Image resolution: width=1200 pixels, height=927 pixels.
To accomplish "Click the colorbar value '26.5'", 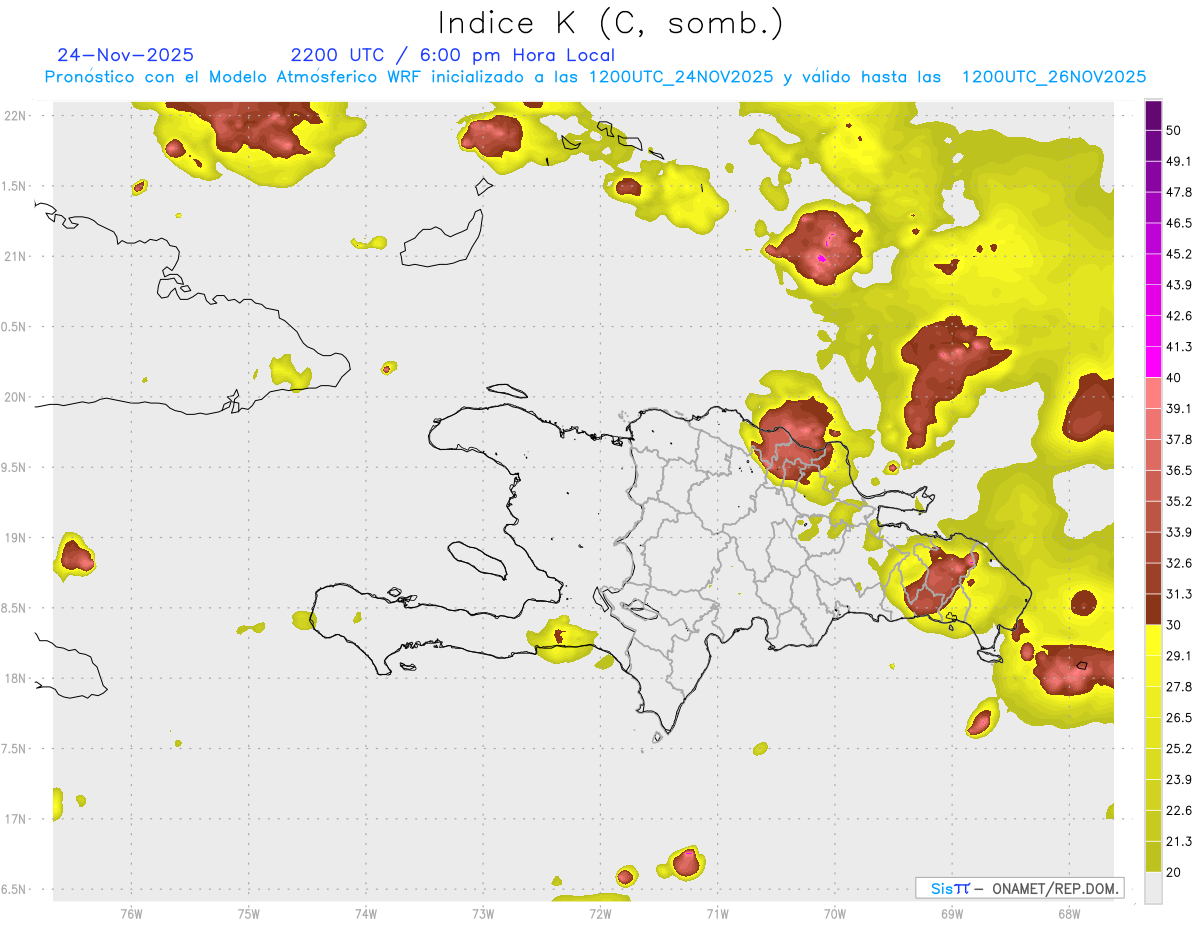I will pyautogui.click(x=1179, y=718).
